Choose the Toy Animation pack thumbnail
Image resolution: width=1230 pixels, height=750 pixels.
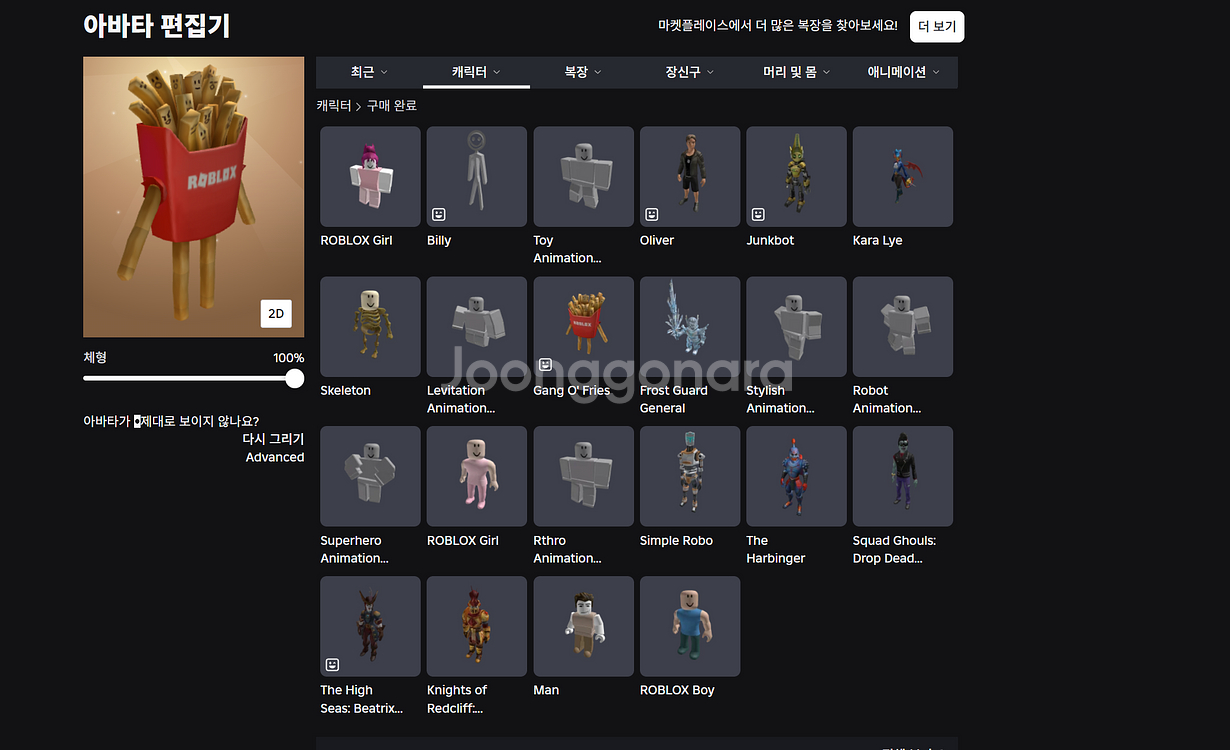click(x=584, y=176)
